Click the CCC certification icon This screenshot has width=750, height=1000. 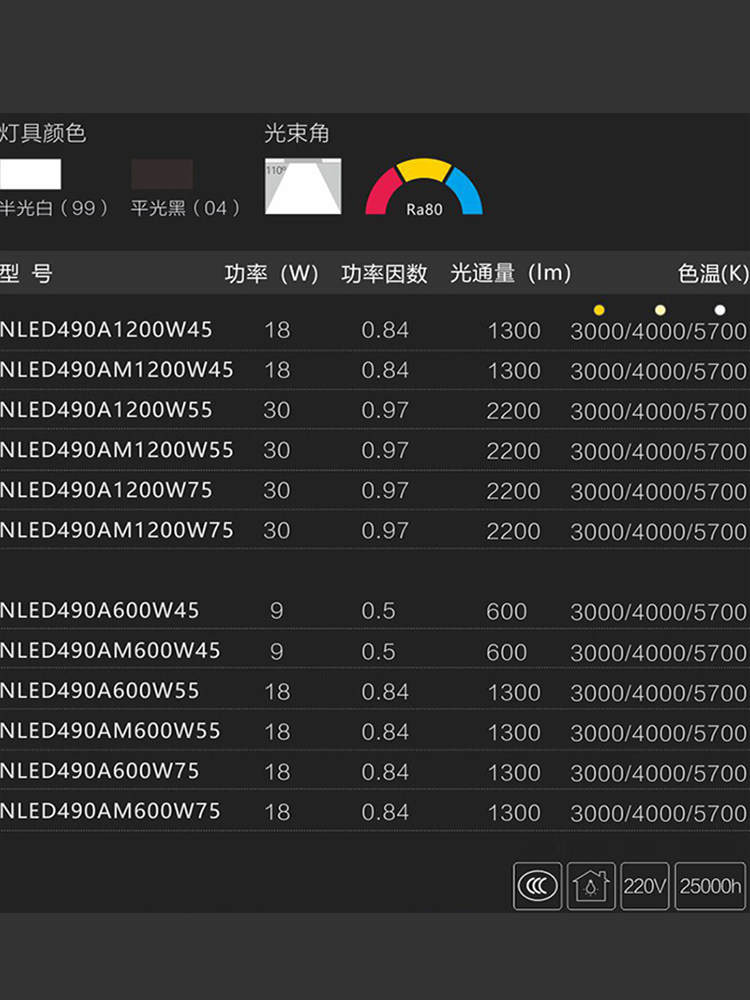point(538,886)
